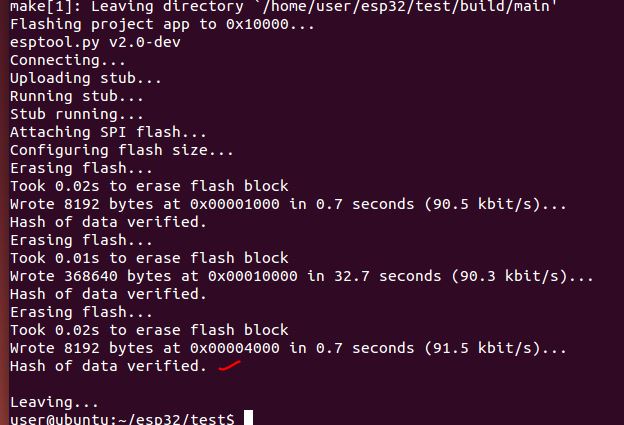Click the user@ubuntu shell prompt text

122,418
